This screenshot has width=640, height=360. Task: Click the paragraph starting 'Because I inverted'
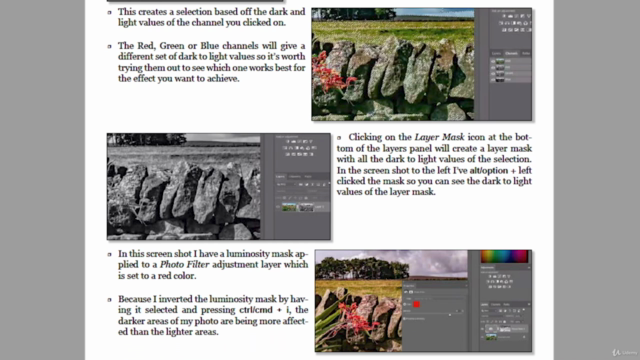click(x=213, y=315)
